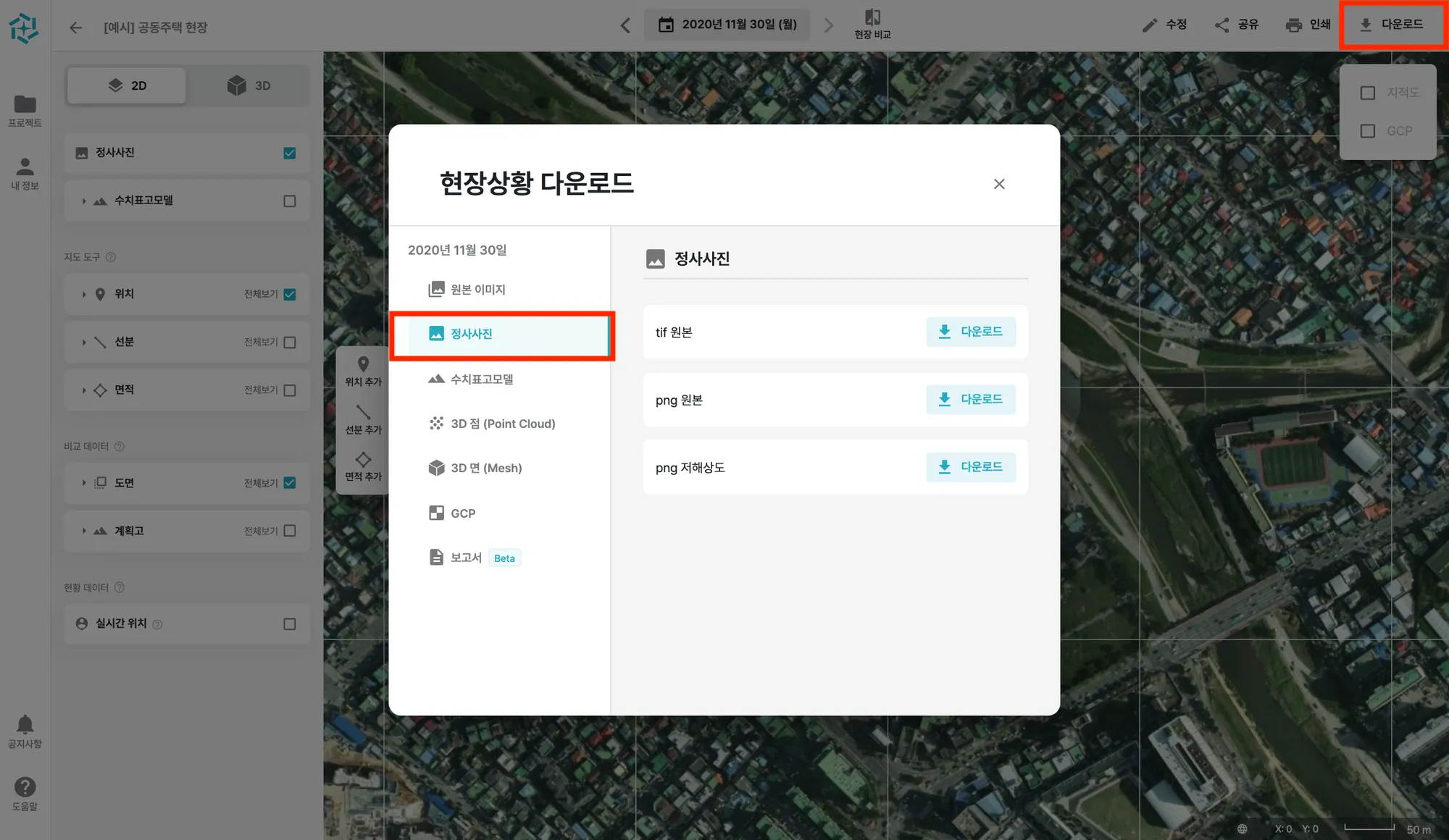The width and height of the screenshot is (1449, 840).
Task: Expand the 위치 tree item arrow
Action: (84, 294)
